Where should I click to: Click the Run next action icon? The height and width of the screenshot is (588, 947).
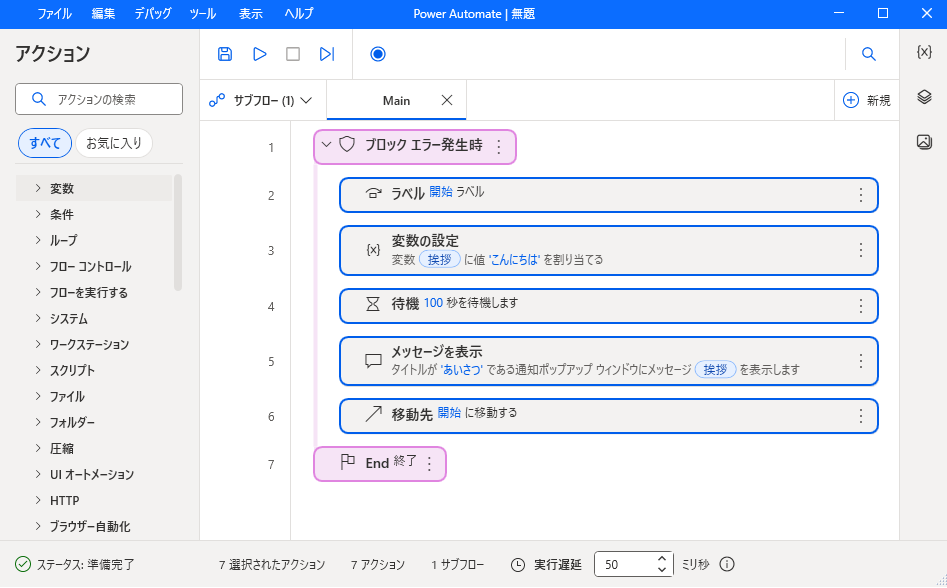coord(327,54)
